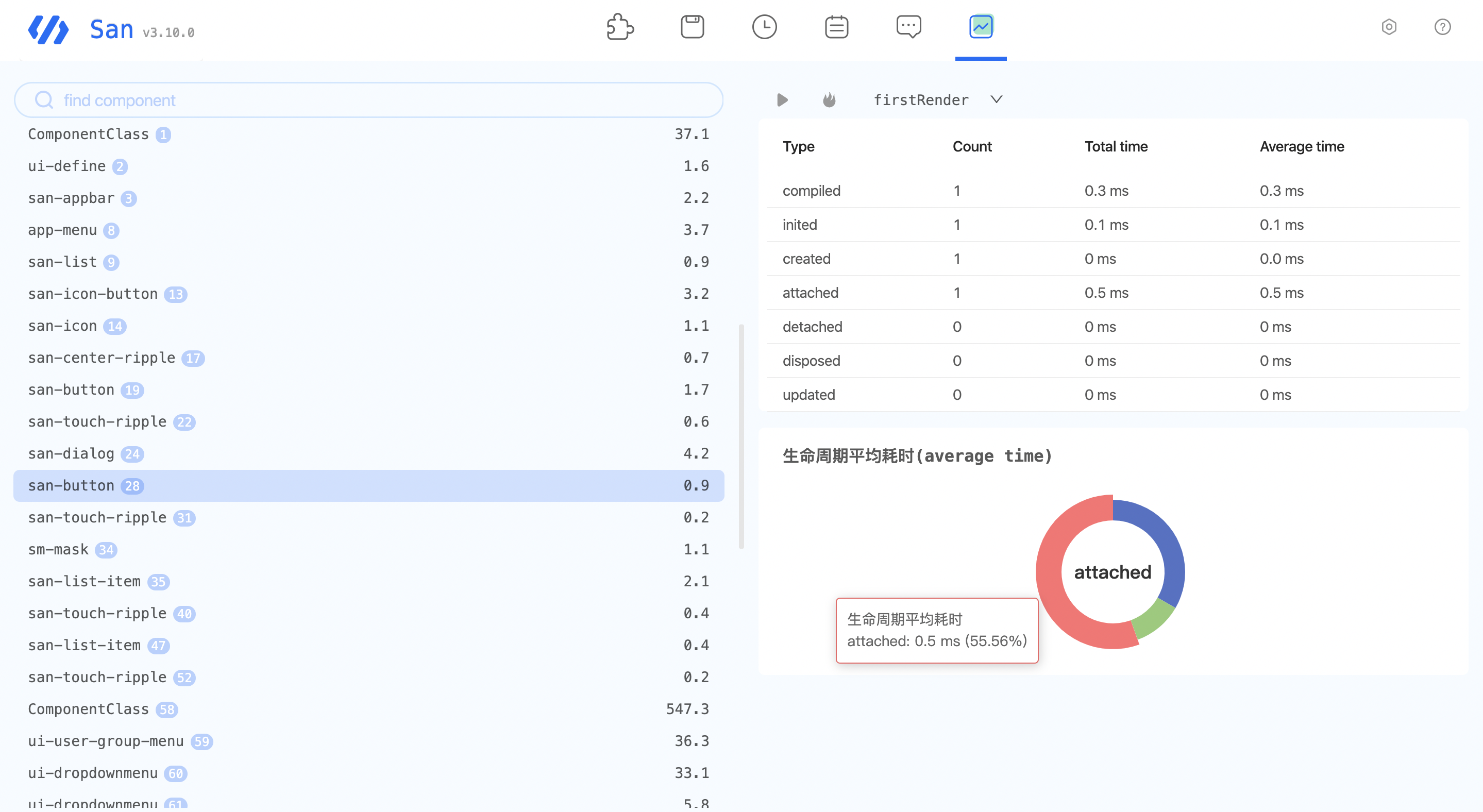Image resolution: width=1483 pixels, height=812 pixels.
Task: Open the settings hexagon icon
Action: (1389, 27)
